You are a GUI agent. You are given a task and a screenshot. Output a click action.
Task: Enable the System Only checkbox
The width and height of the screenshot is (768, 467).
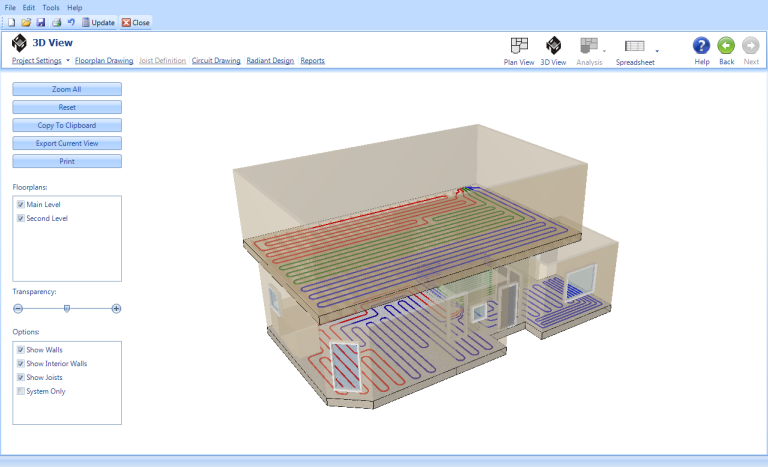pos(21,391)
